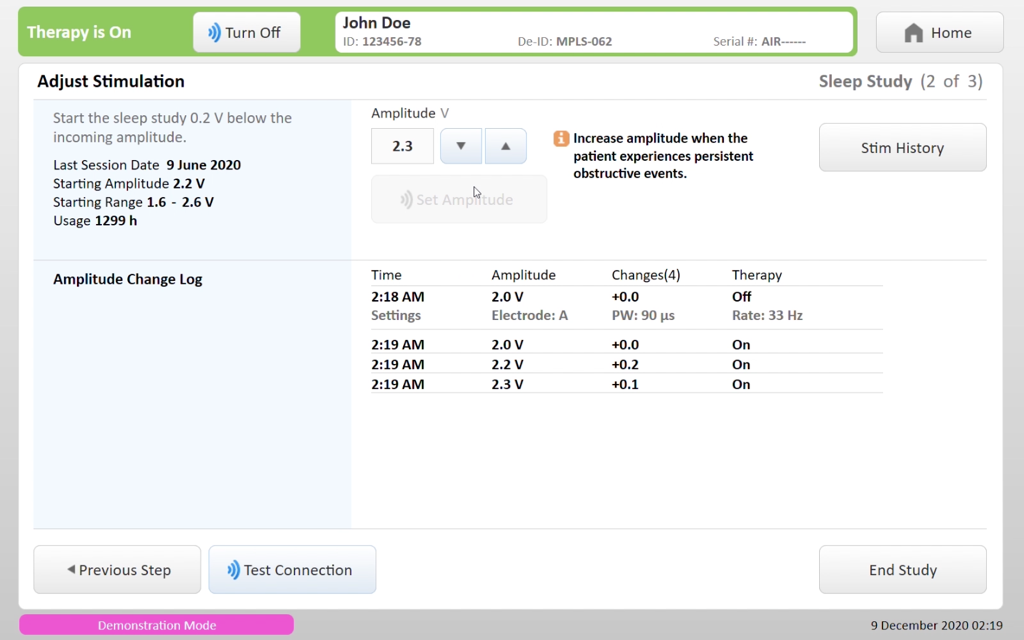Click the amplitude value field showing 2.3
This screenshot has width=1024, height=640.
pos(402,146)
